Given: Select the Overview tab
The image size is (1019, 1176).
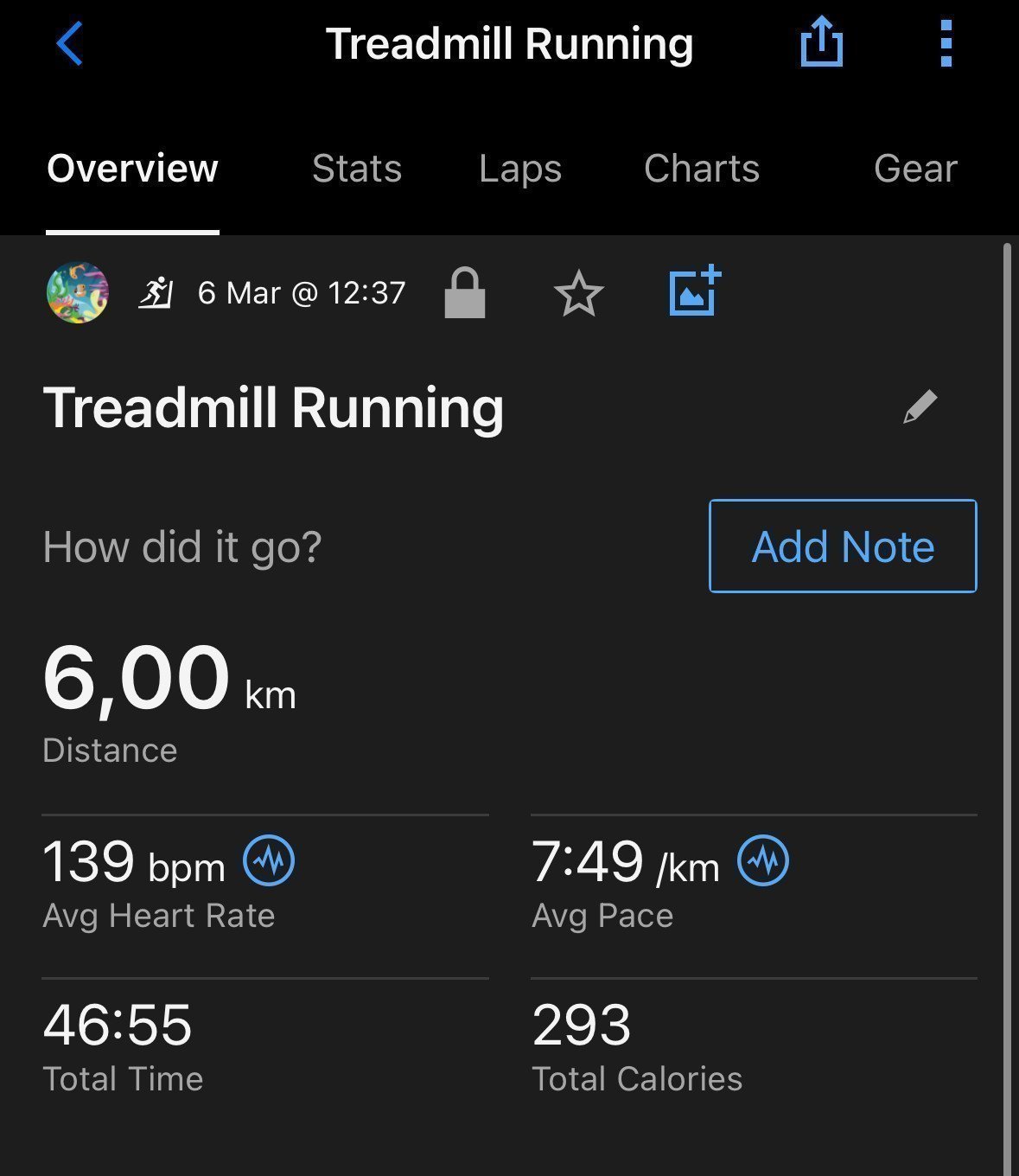Looking at the screenshot, I should (x=132, y=169).
